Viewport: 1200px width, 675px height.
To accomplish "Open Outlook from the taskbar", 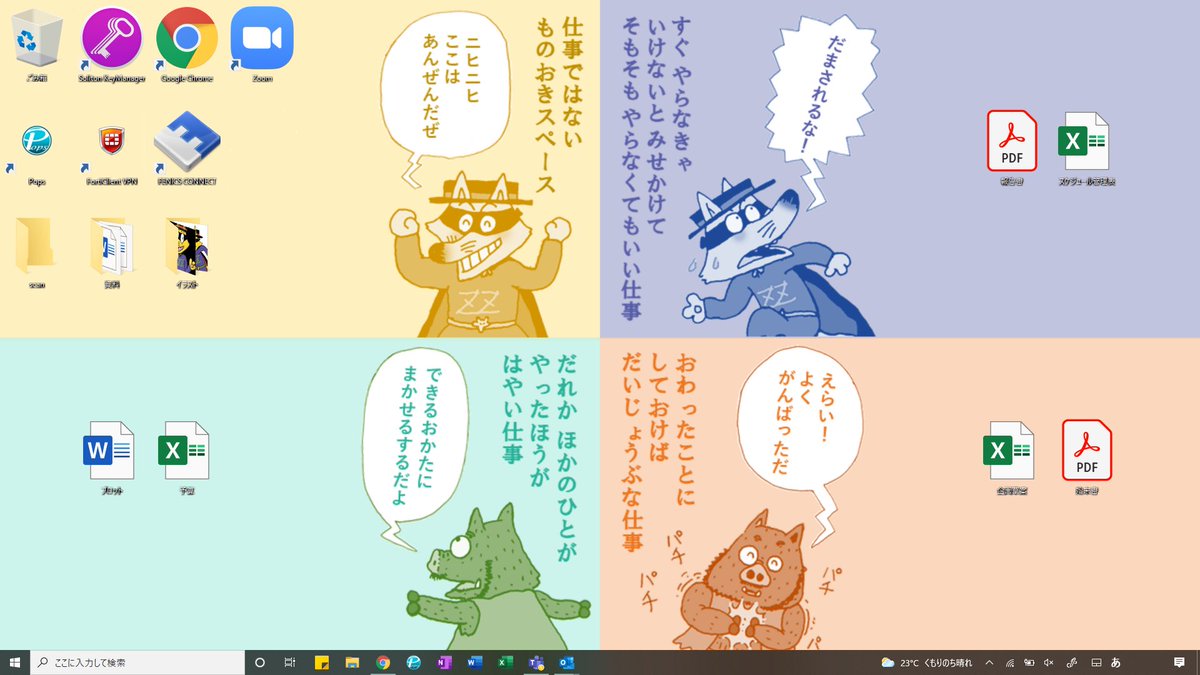I will coord(567,662).
